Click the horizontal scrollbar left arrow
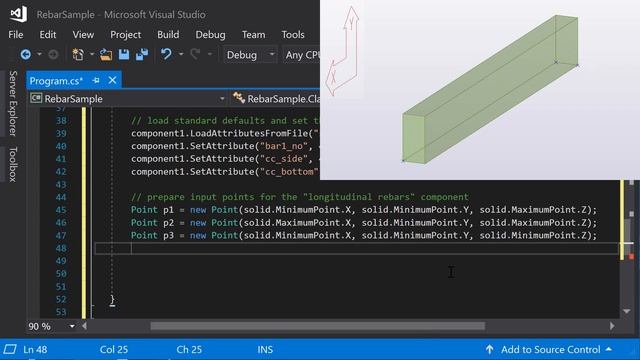640x360 pixels. 84,326
